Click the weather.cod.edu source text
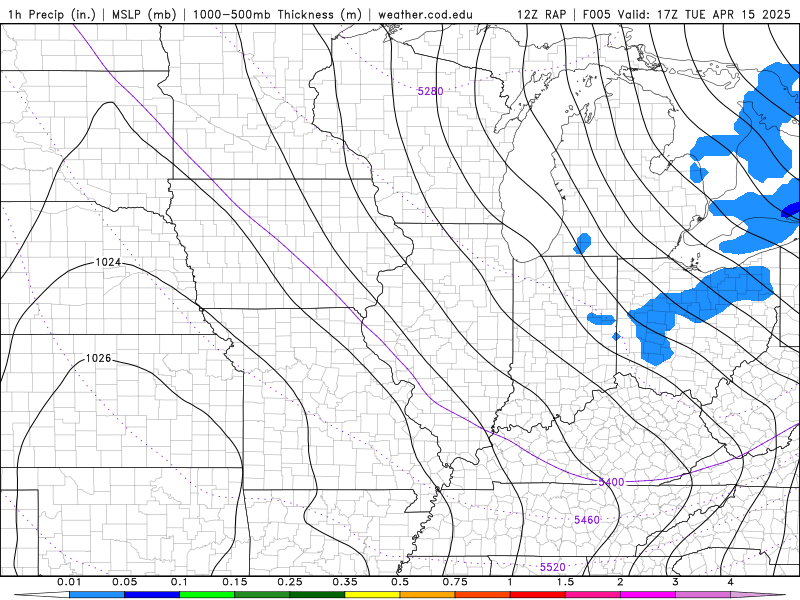 click(x=426, y=14)
